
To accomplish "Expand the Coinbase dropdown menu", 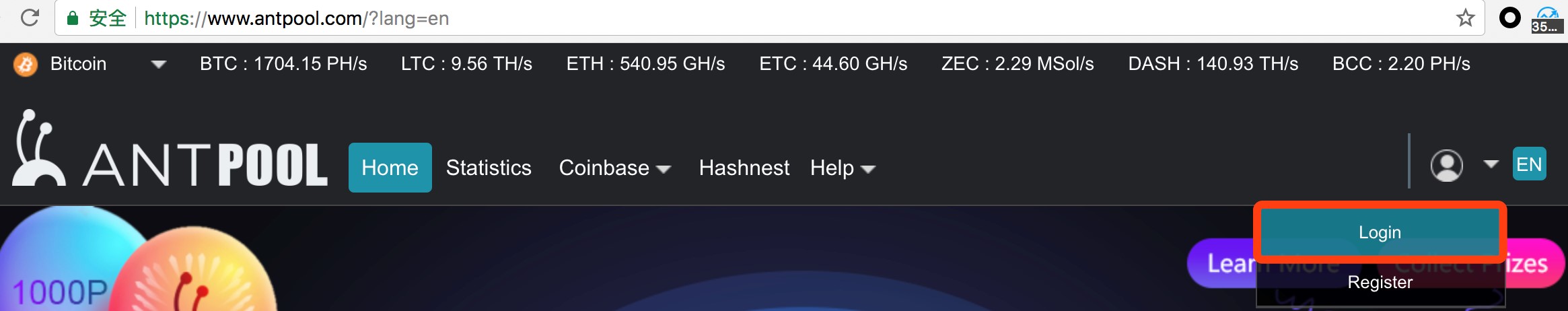I will point(615,168).
